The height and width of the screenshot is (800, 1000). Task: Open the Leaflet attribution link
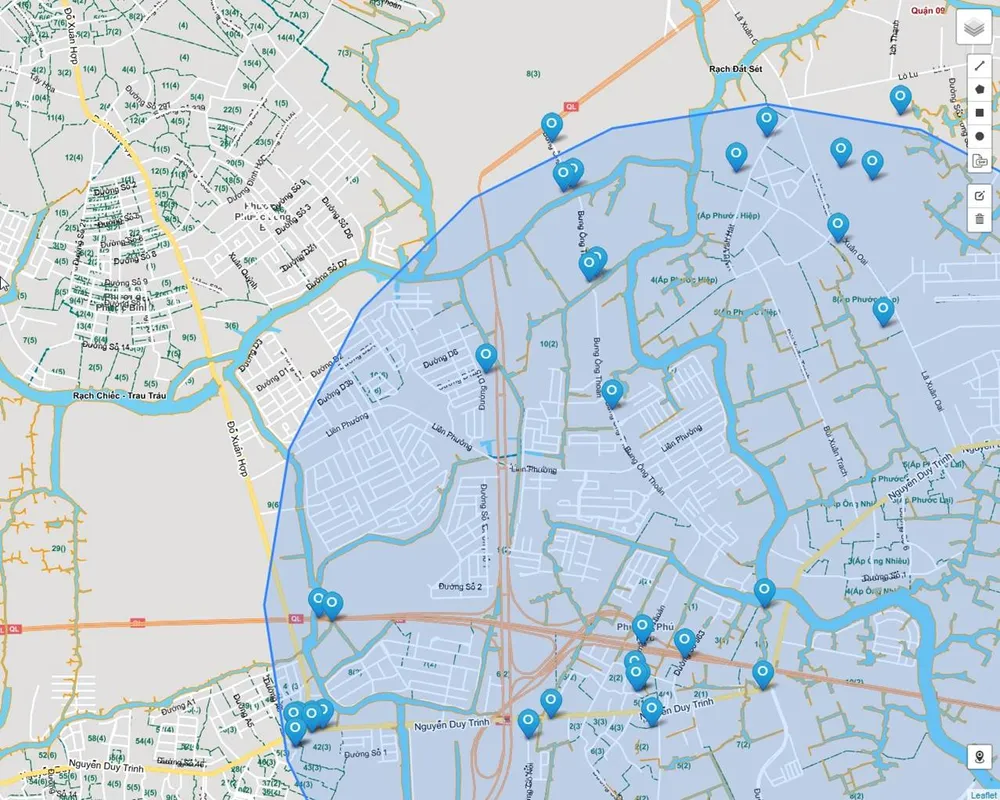[x=982, y=794]
